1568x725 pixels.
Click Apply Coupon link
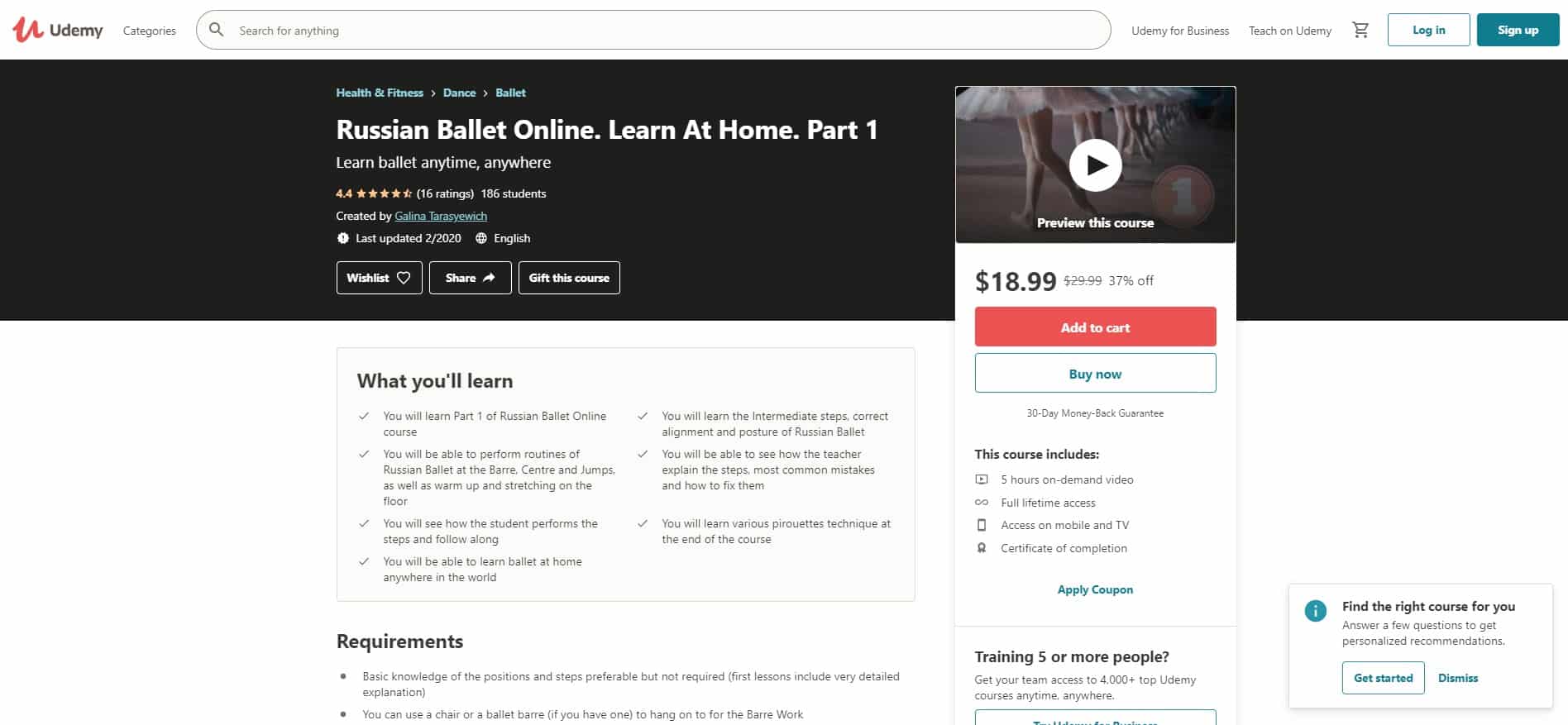click(1095, 589)
